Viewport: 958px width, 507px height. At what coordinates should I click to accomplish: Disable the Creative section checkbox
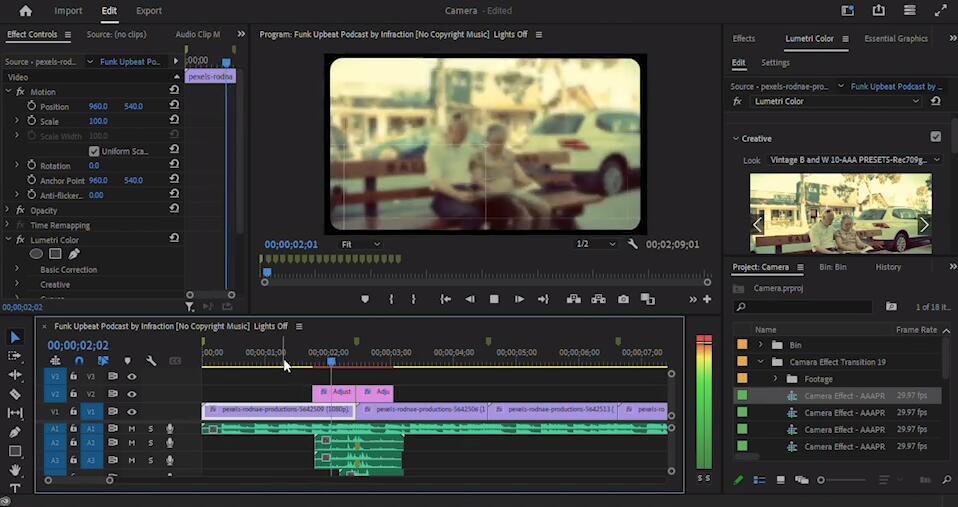click(935, 137)
